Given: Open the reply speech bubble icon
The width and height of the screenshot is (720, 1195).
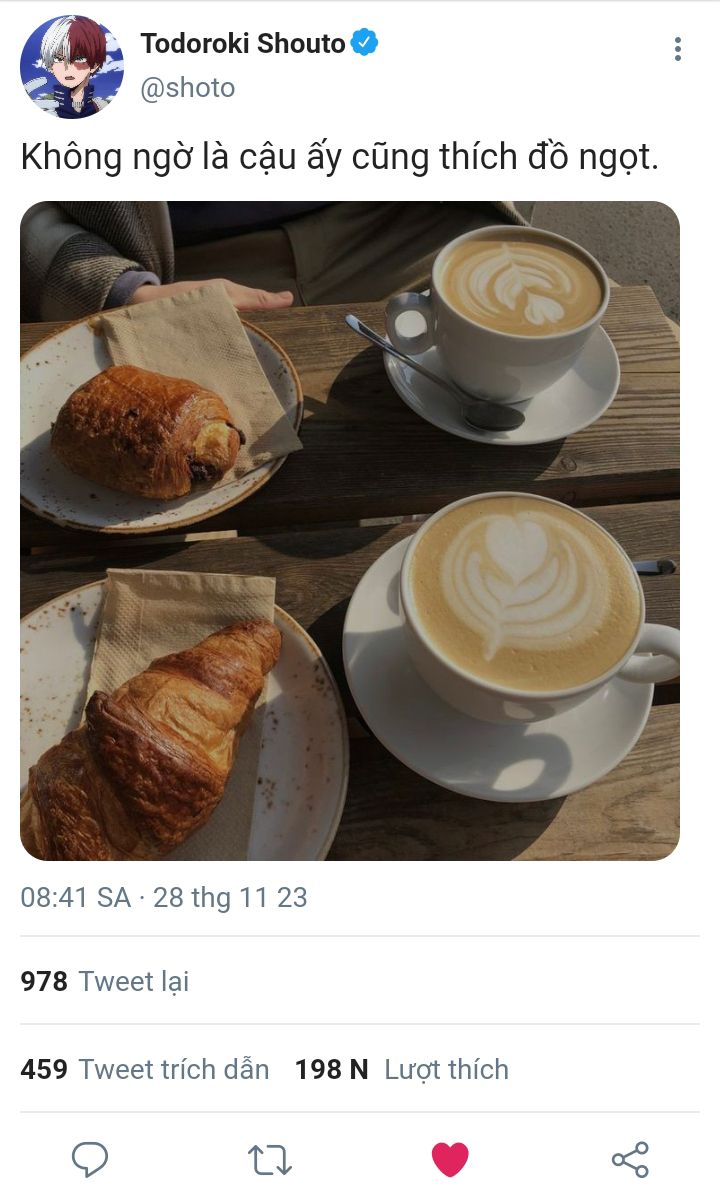Looking at the screenshot, I should (x=90, y=1159).
